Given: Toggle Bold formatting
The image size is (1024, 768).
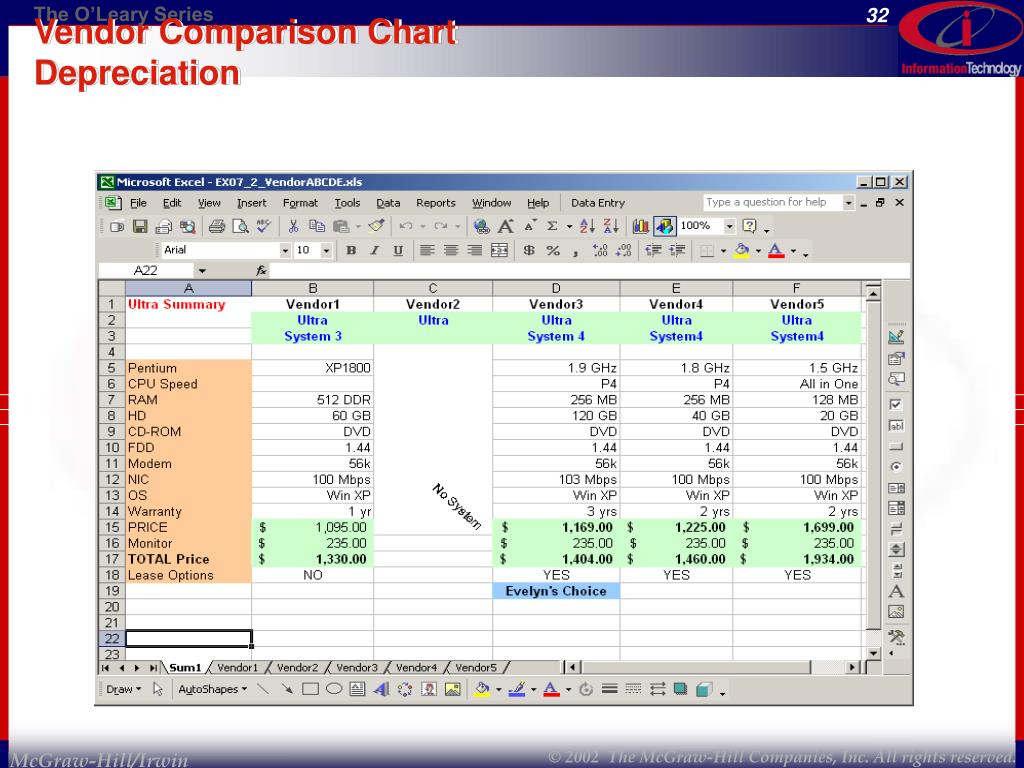Looking at the screenshot, I should 351,251.
